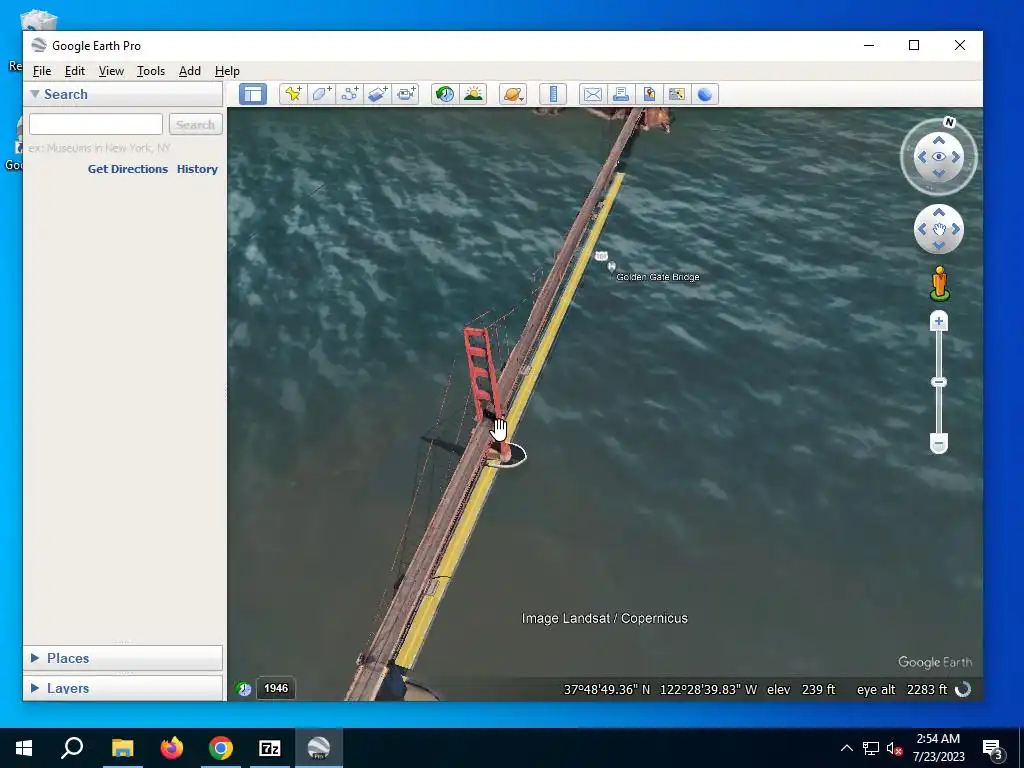
Task: Select the Street View pegman icon
Action: click(x=939, y=283)
